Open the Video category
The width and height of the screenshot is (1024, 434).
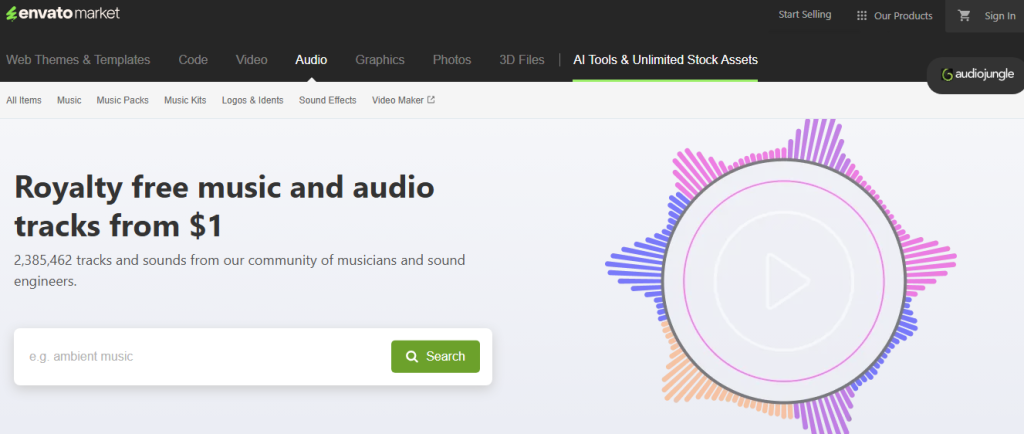point(251,60)
